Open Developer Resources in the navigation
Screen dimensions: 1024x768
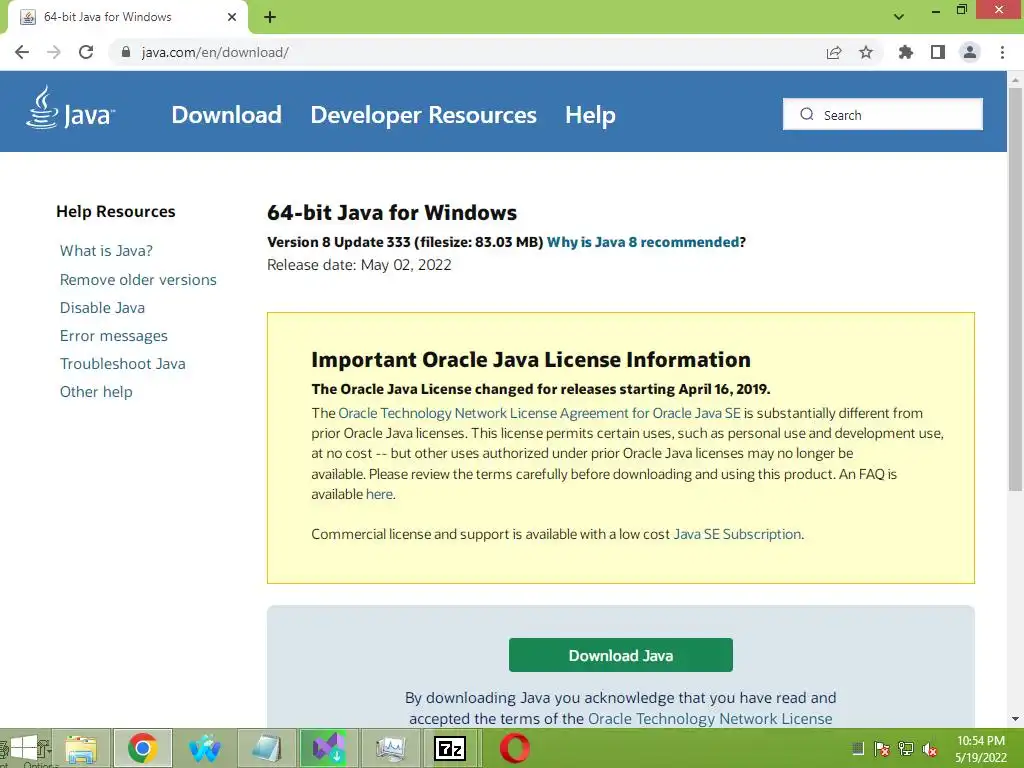pos(423,115)
